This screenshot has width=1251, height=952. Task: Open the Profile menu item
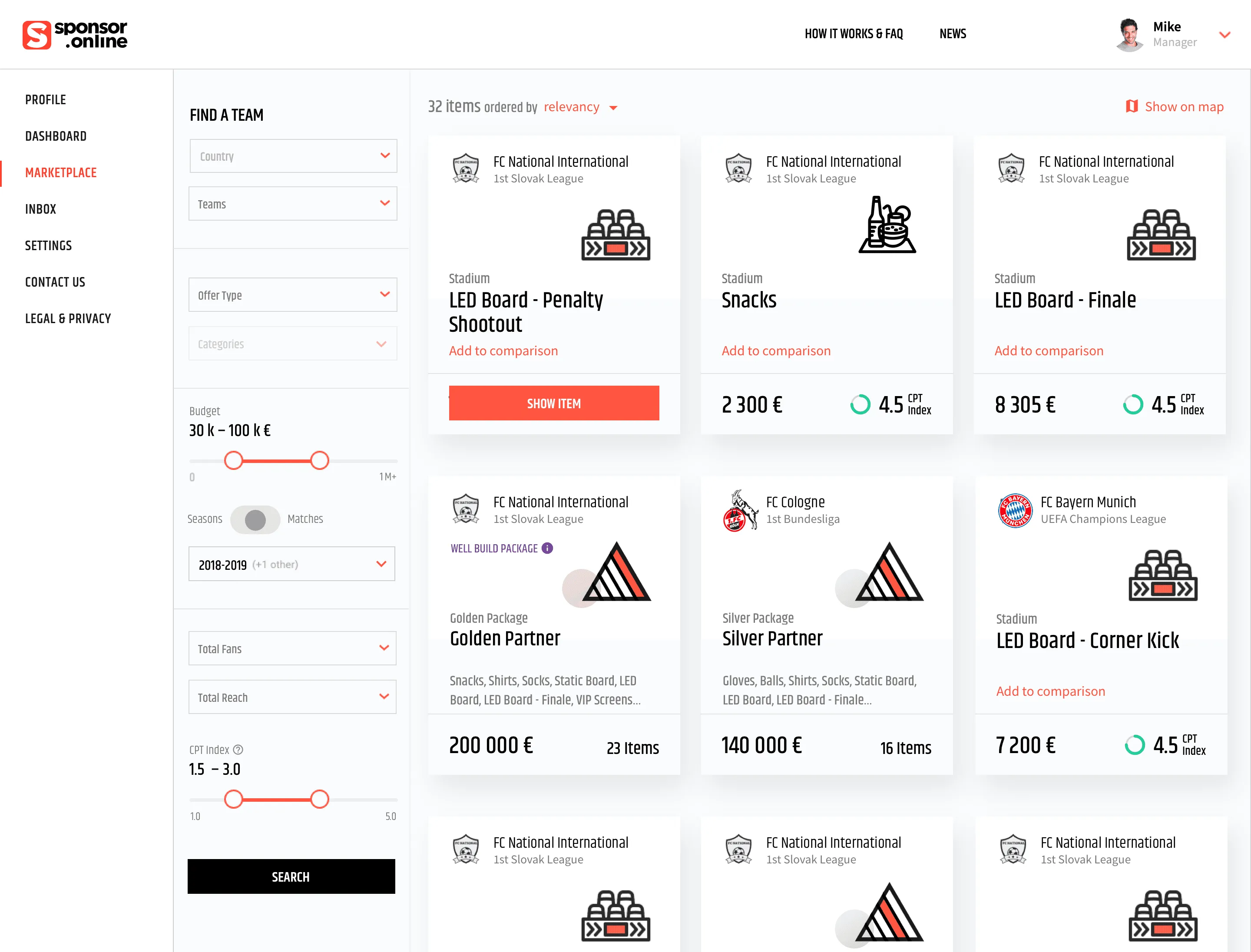(45, 100)
